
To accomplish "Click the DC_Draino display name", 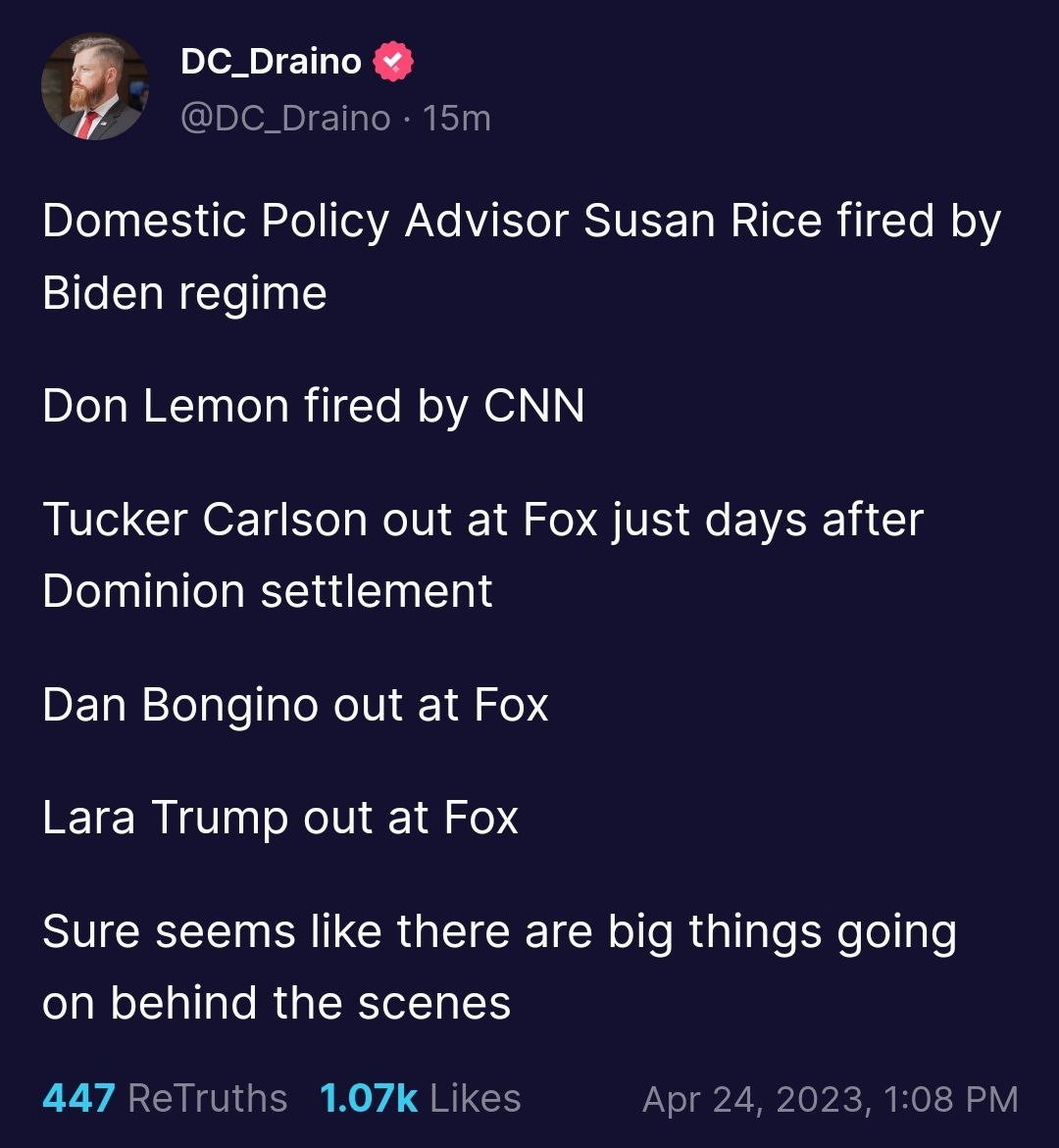I will (271, 62).
